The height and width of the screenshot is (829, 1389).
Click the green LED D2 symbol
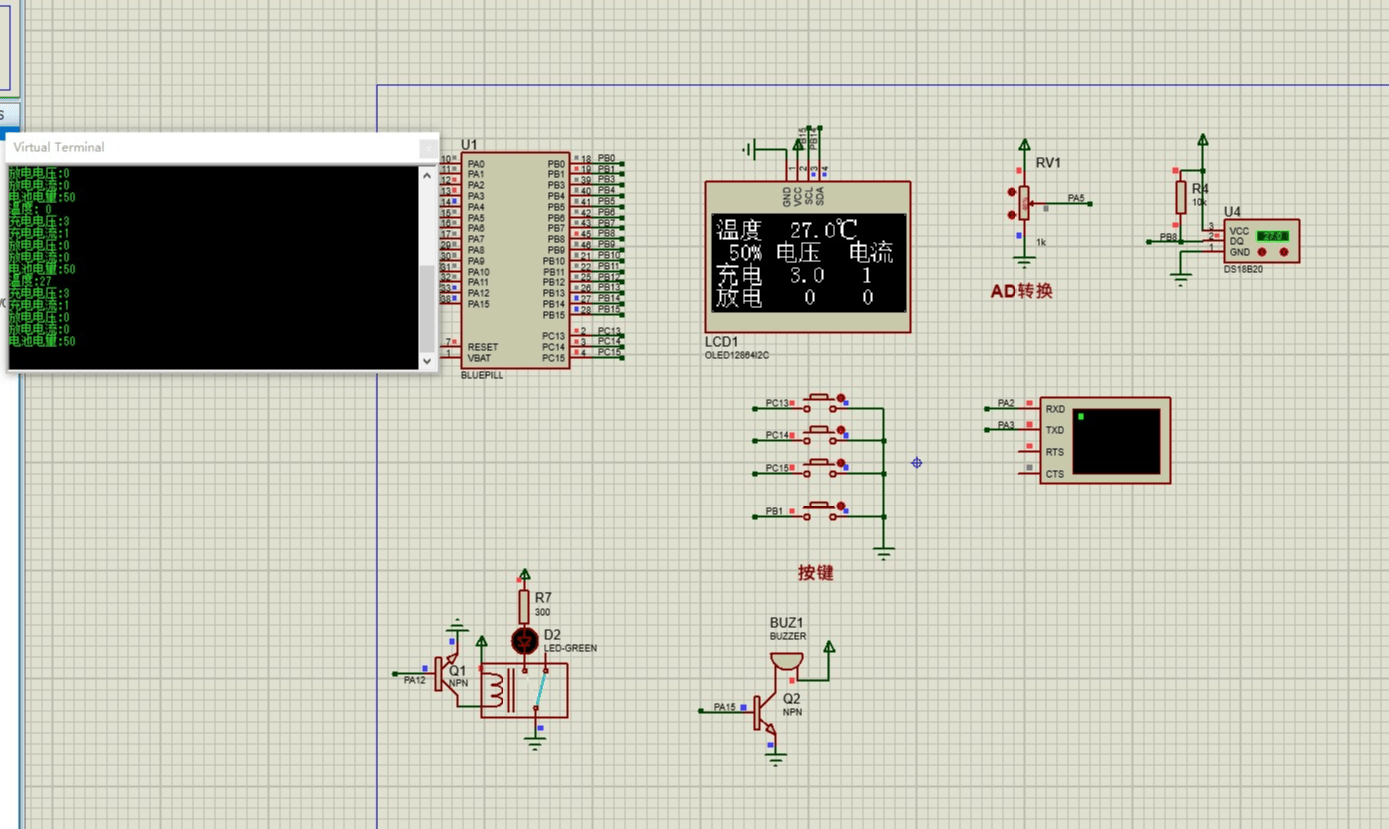(x=524, y=641)
